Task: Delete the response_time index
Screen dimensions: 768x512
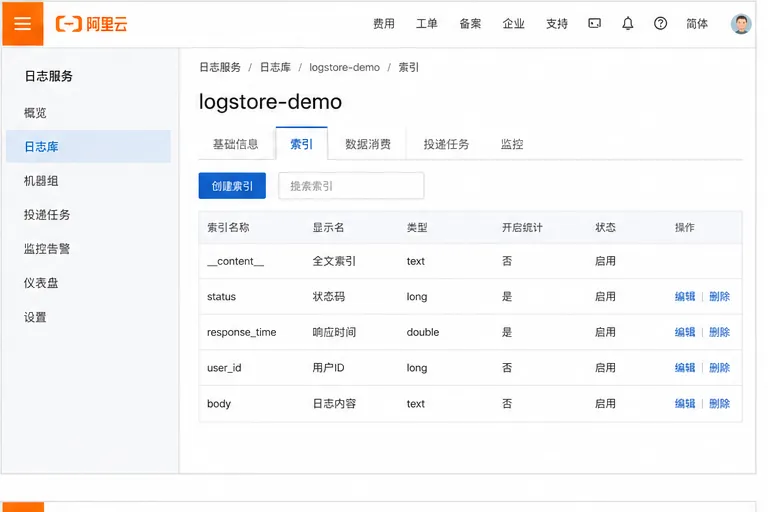Action: pyautogui.click(x=720, y=332)
